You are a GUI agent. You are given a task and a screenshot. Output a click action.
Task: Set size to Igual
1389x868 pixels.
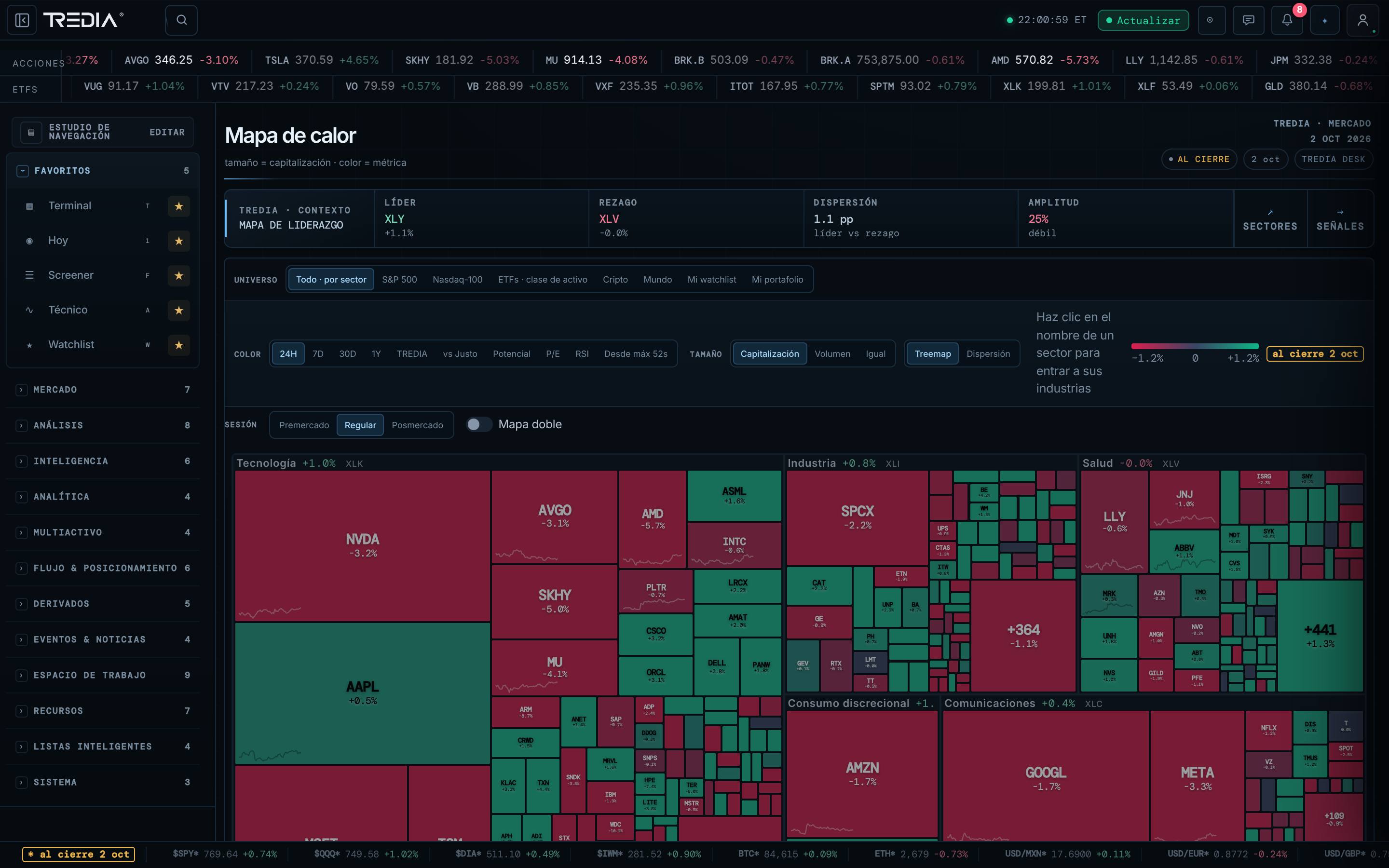(x=875, y=353)
